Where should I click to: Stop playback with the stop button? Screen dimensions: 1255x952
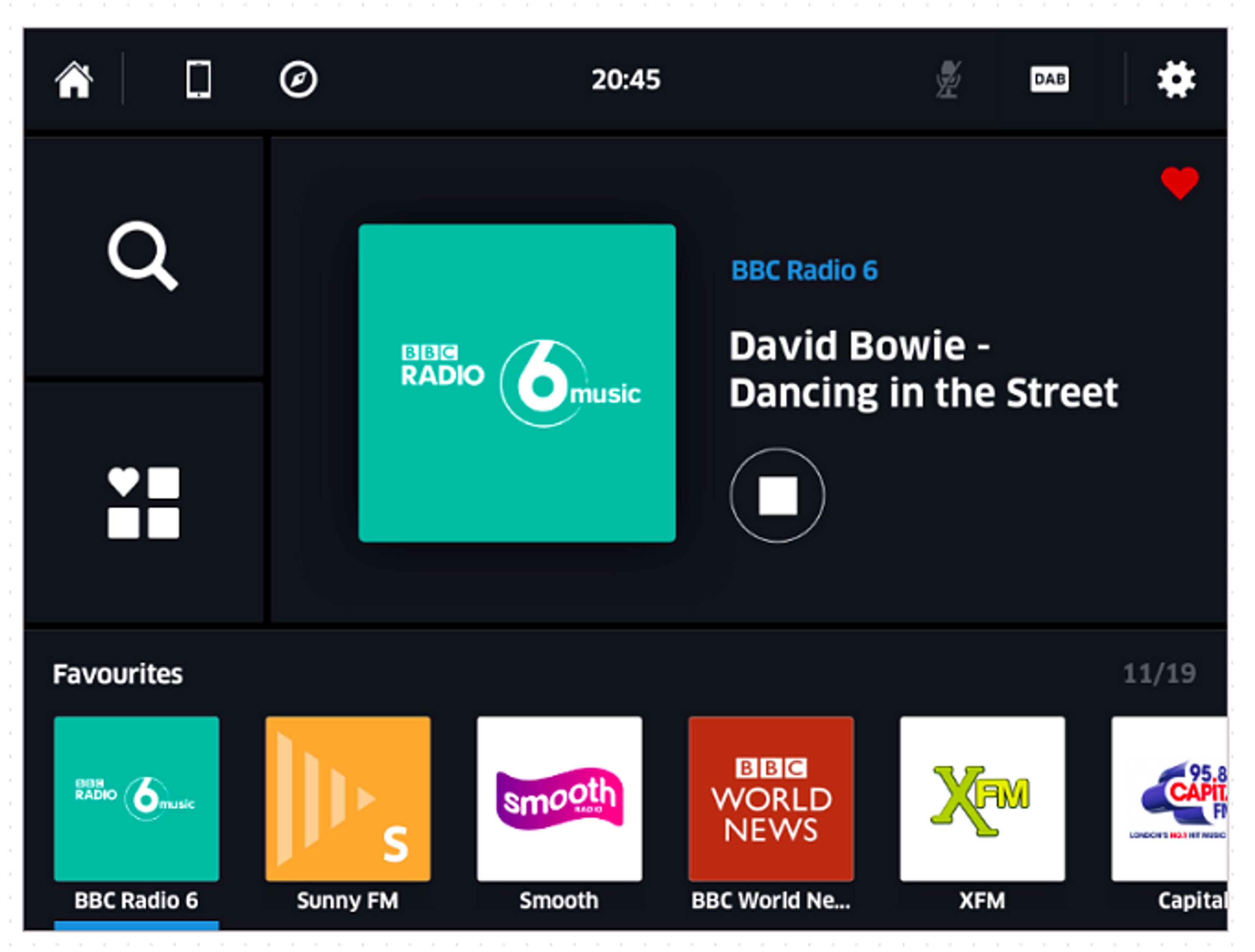[777, 496]
